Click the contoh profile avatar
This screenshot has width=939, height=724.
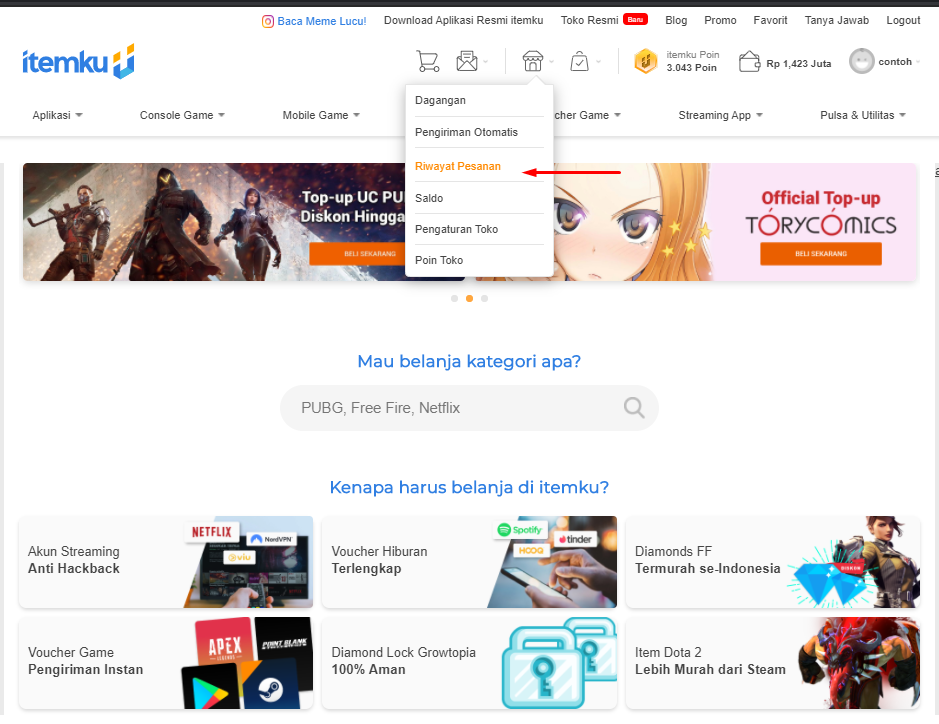point(861,62)
